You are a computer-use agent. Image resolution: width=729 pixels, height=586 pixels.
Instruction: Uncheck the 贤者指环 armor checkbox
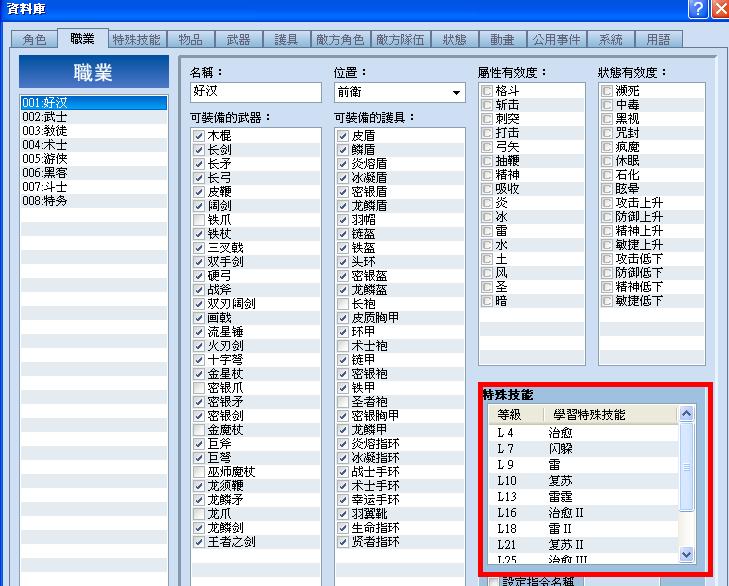[343, 541]
